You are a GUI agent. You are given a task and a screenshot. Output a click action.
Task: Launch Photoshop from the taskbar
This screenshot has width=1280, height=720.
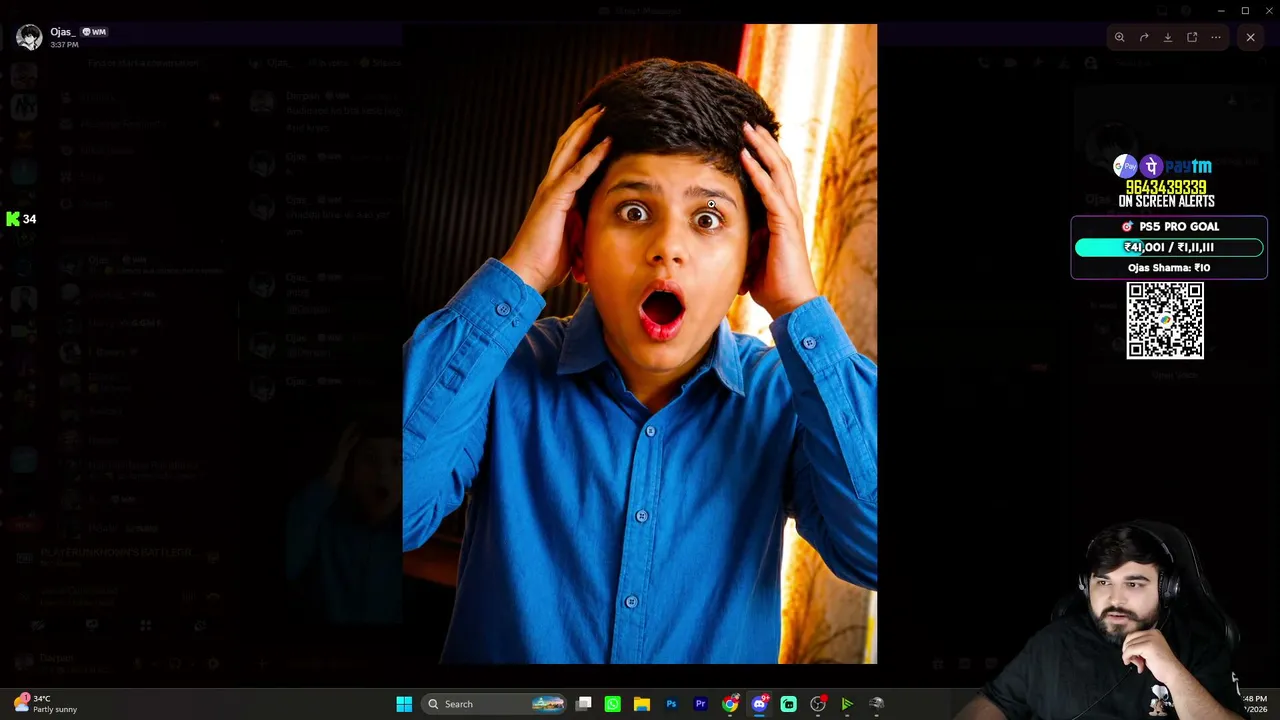tap(671, 704)
